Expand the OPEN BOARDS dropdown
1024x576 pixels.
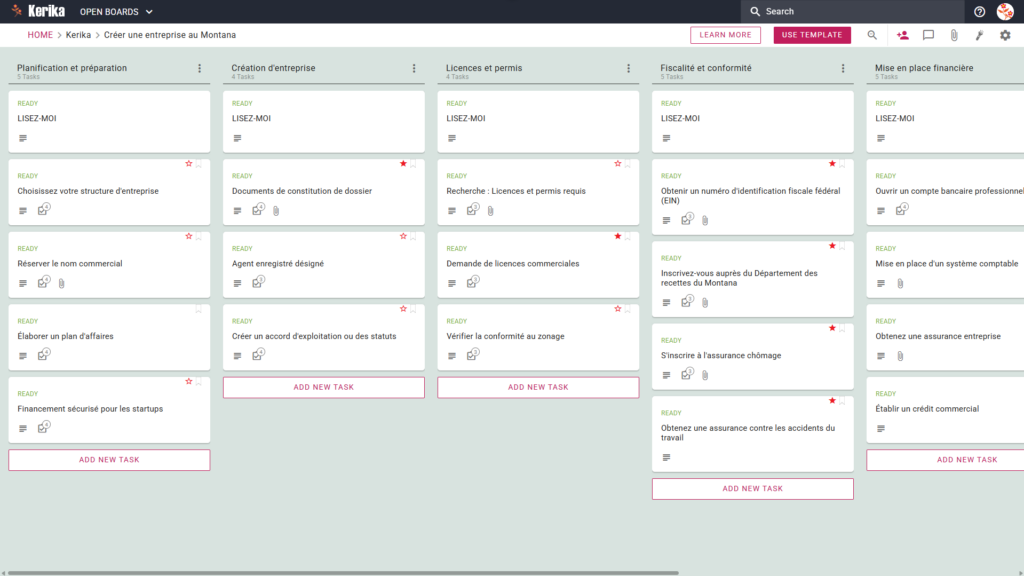116,12
